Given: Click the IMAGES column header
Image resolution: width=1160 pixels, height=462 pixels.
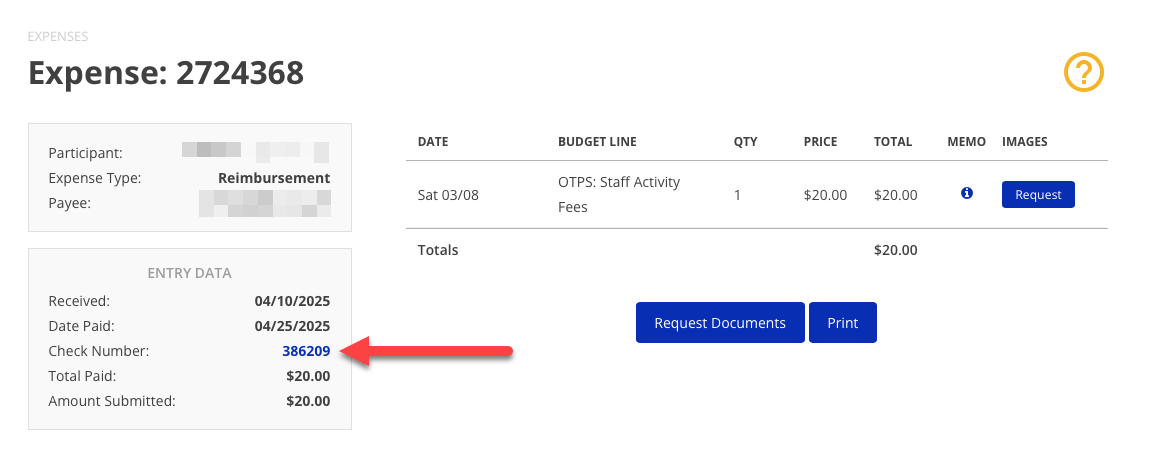Looking at the screenshot, I should click(x=1024, y=142).
